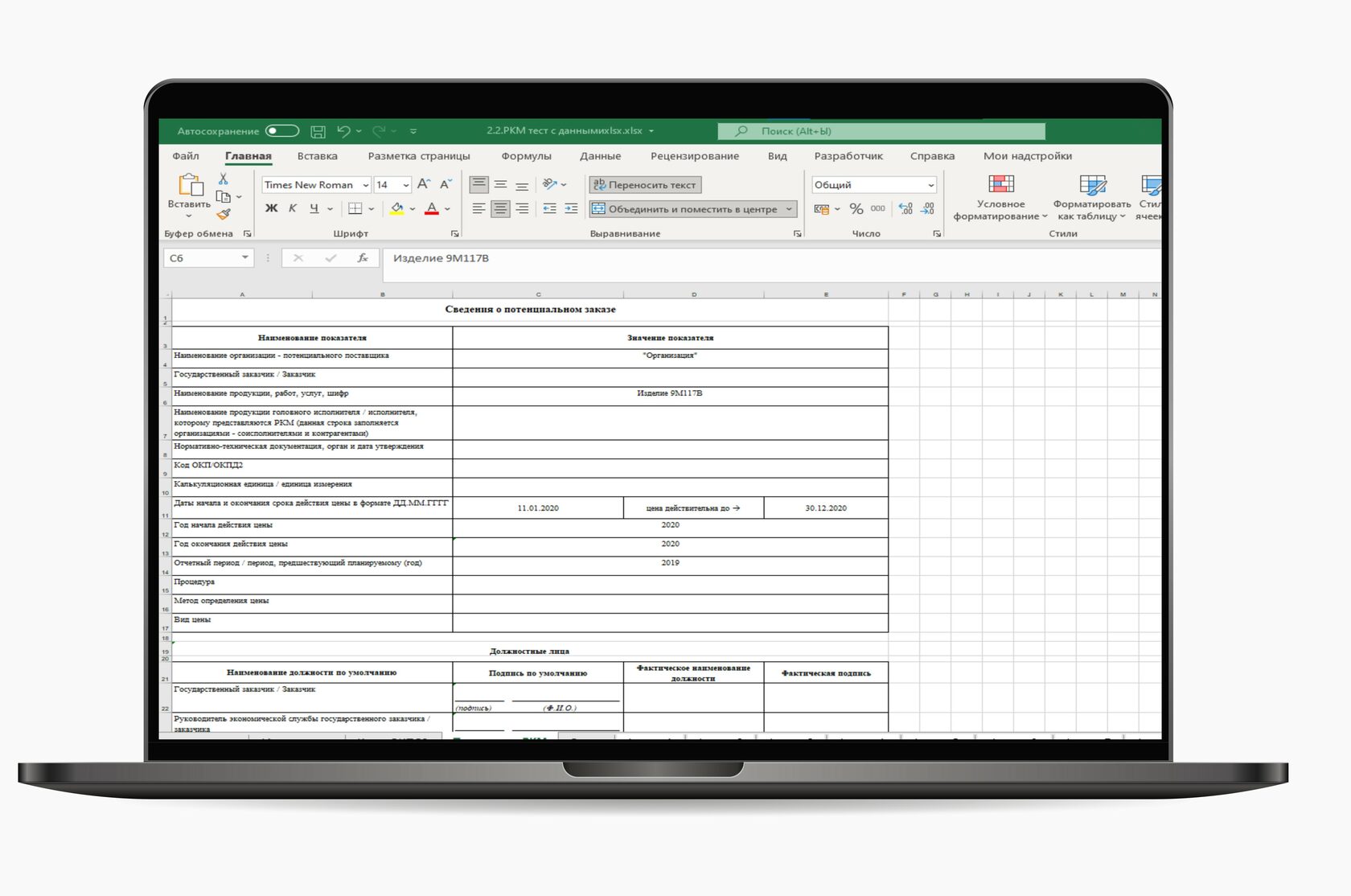Copy the selection using the copy icon

(224, 196)
